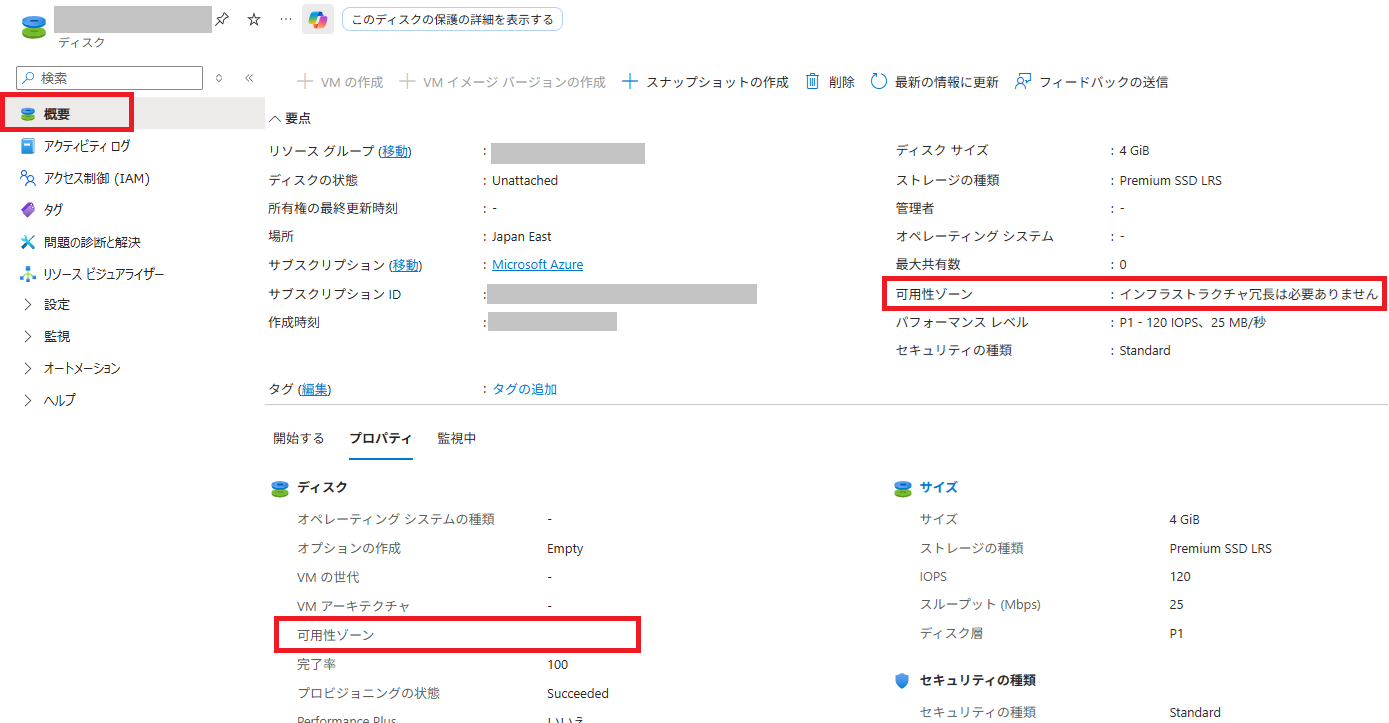Viewport: 1389px width, 723px height.
Task: Click the disk resource icon in header
Action: click(x=34, y=26)
